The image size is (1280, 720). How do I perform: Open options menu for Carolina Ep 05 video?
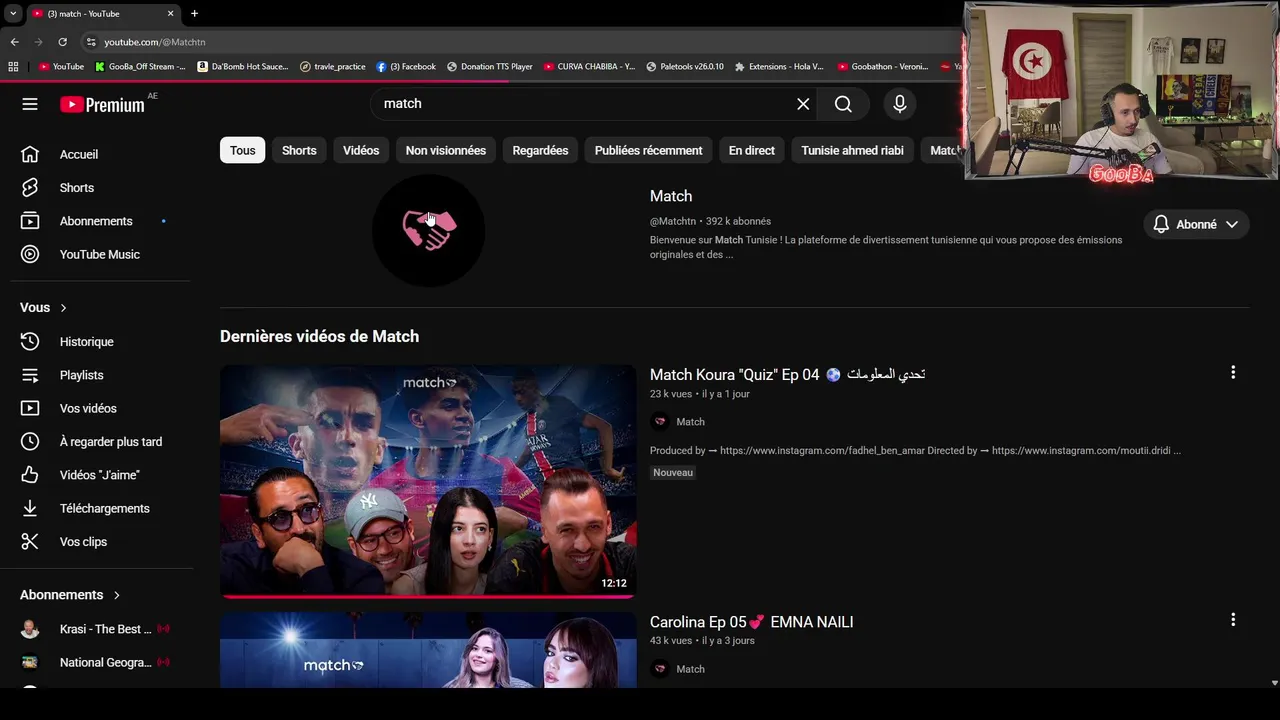point(1233,620)
